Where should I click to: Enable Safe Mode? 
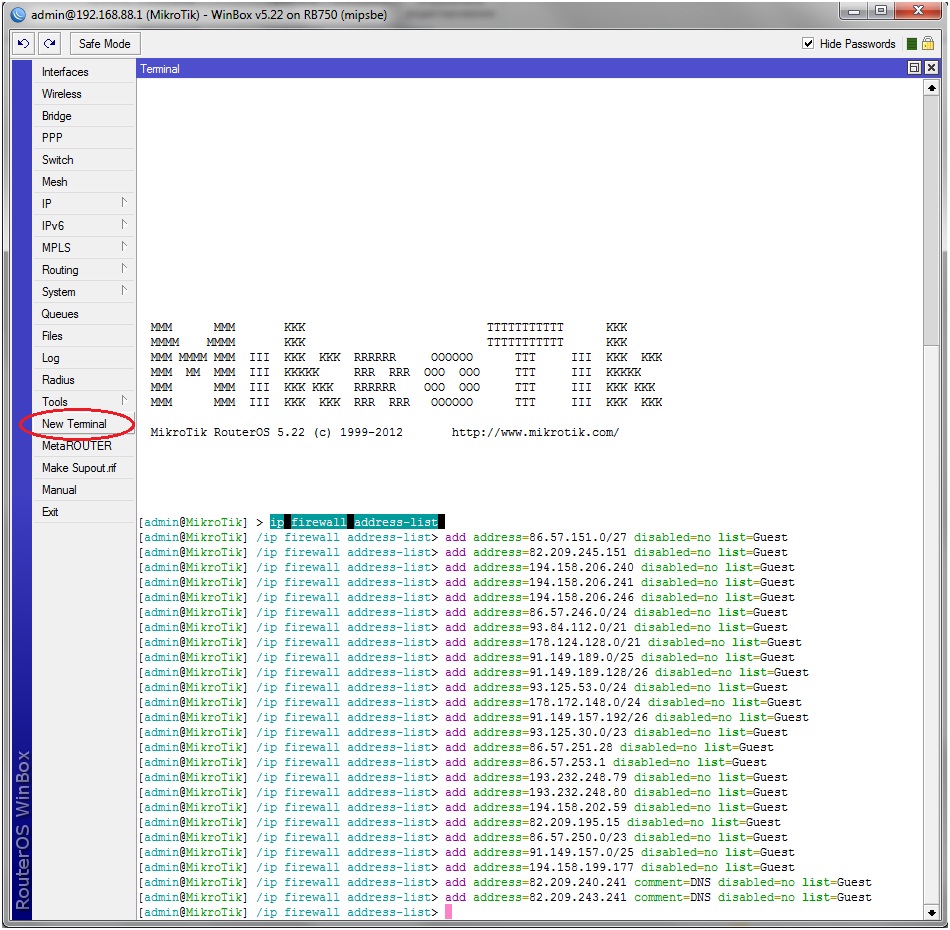click(104, 44)
